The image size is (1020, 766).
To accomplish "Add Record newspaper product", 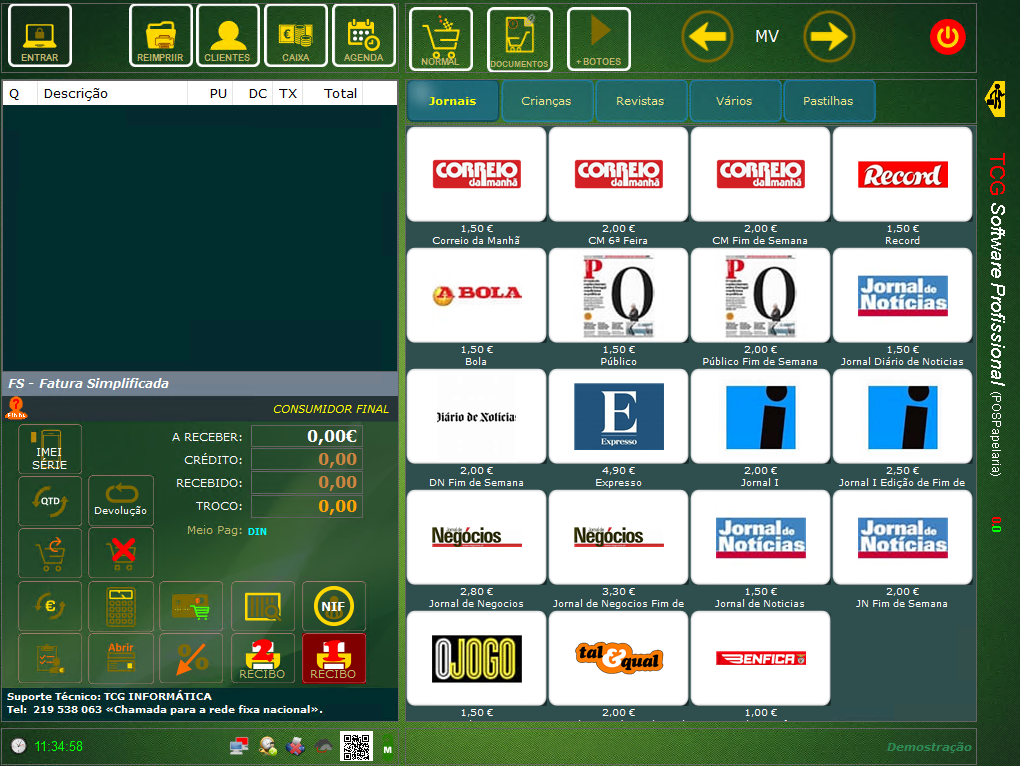I will (x=902, y=174).
